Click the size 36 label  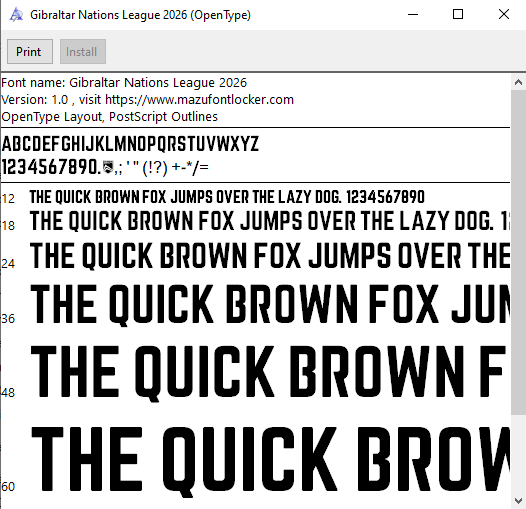(8, 318)
